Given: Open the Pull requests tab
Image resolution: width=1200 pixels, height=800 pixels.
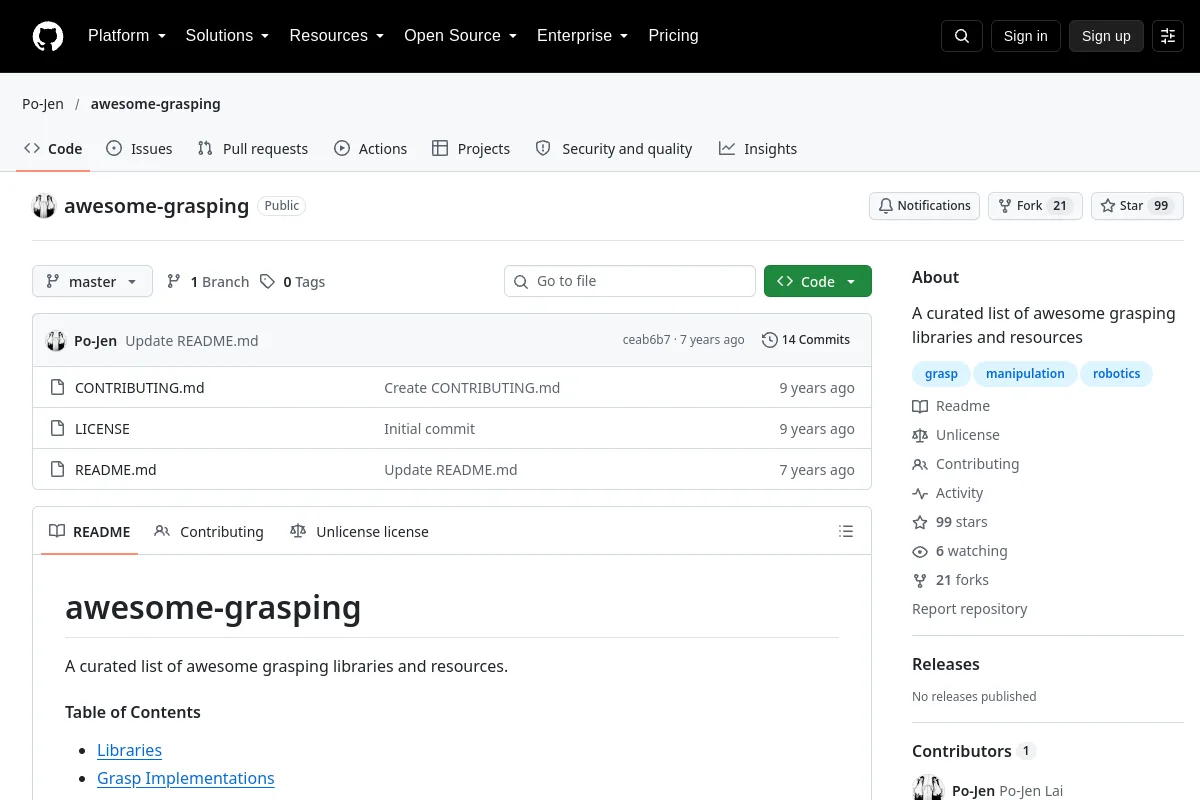Looking at the screenshot, I should [253, 149].
